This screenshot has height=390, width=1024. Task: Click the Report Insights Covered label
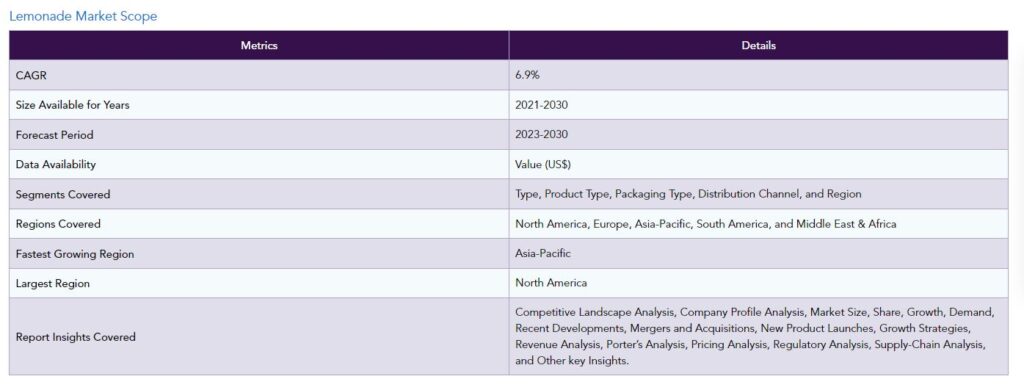76,337
